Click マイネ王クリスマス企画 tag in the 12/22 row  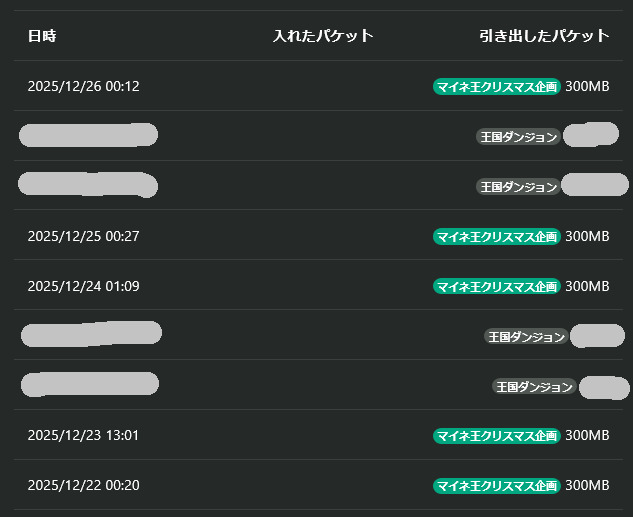tap(496, 485)
